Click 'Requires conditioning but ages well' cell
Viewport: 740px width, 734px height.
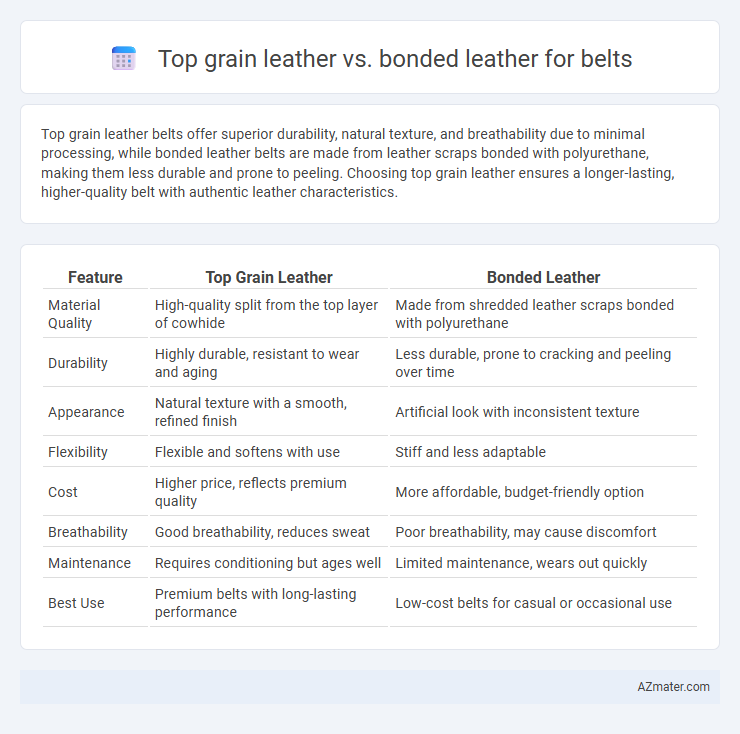coord(268,563)
